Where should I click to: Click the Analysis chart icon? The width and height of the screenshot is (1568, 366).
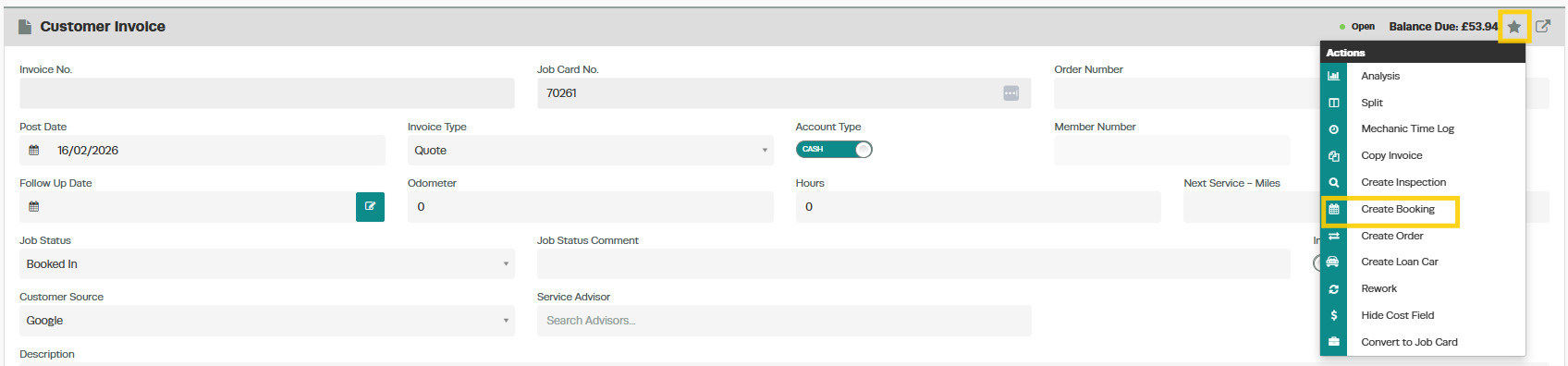[1333, 76]
